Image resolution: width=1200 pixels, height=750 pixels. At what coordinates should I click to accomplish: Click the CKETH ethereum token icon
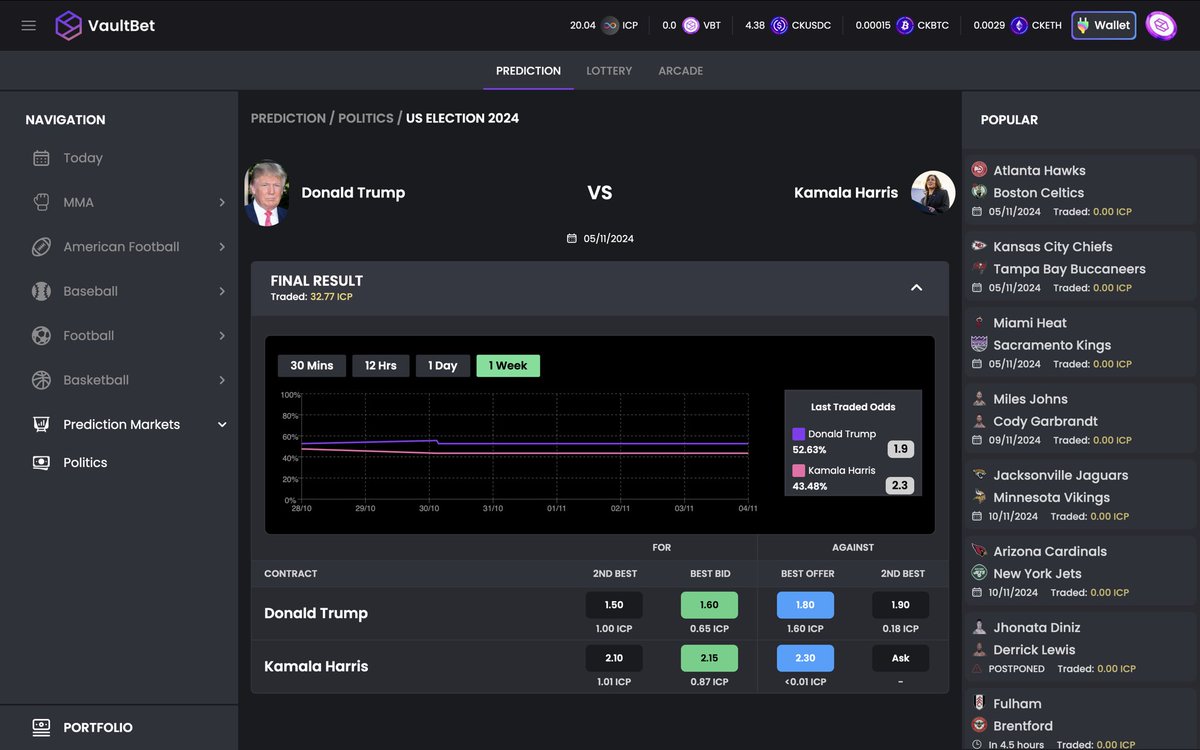(1019, 25)
